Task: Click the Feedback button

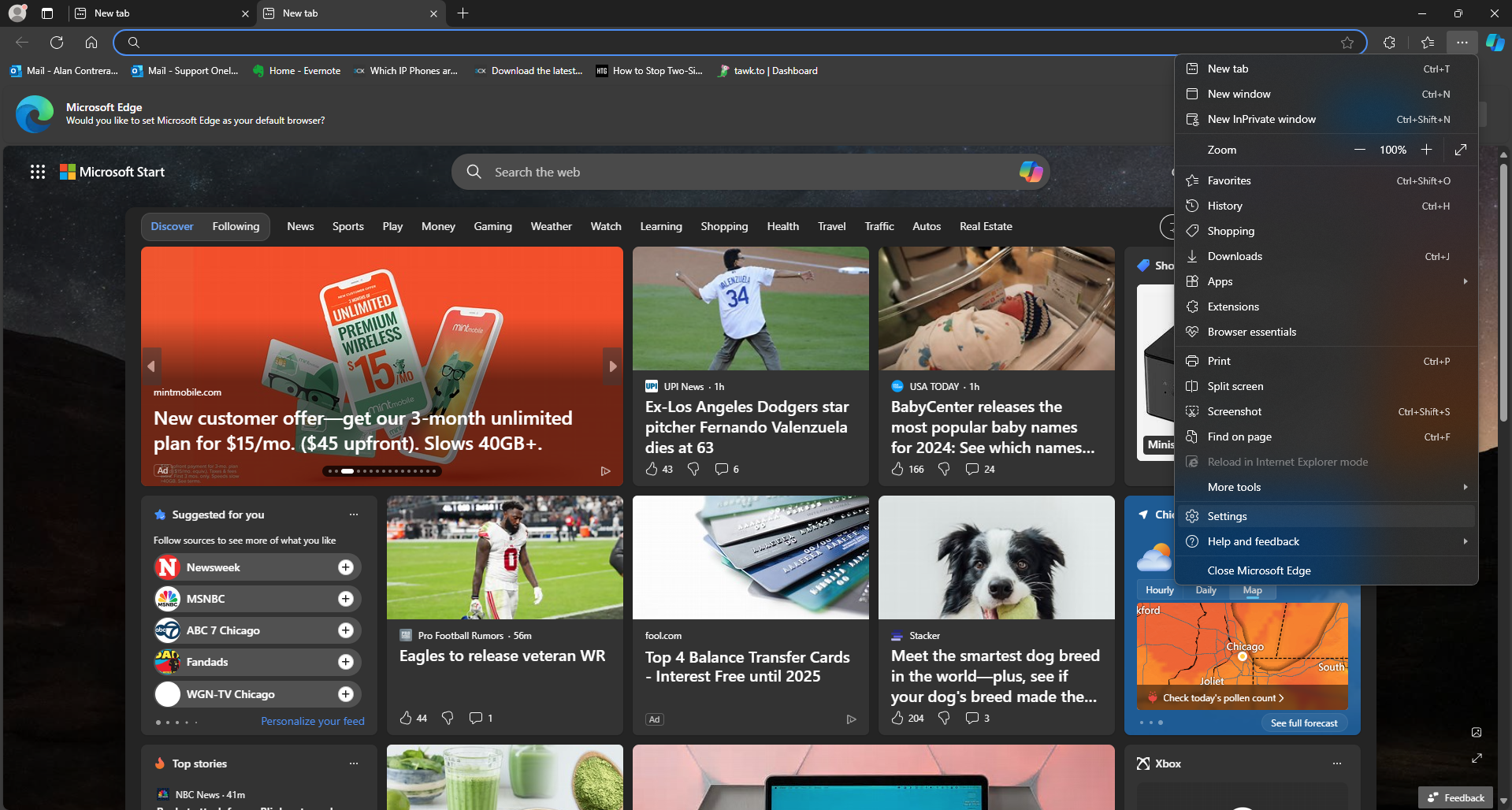Action: [x=1456, y=797]
